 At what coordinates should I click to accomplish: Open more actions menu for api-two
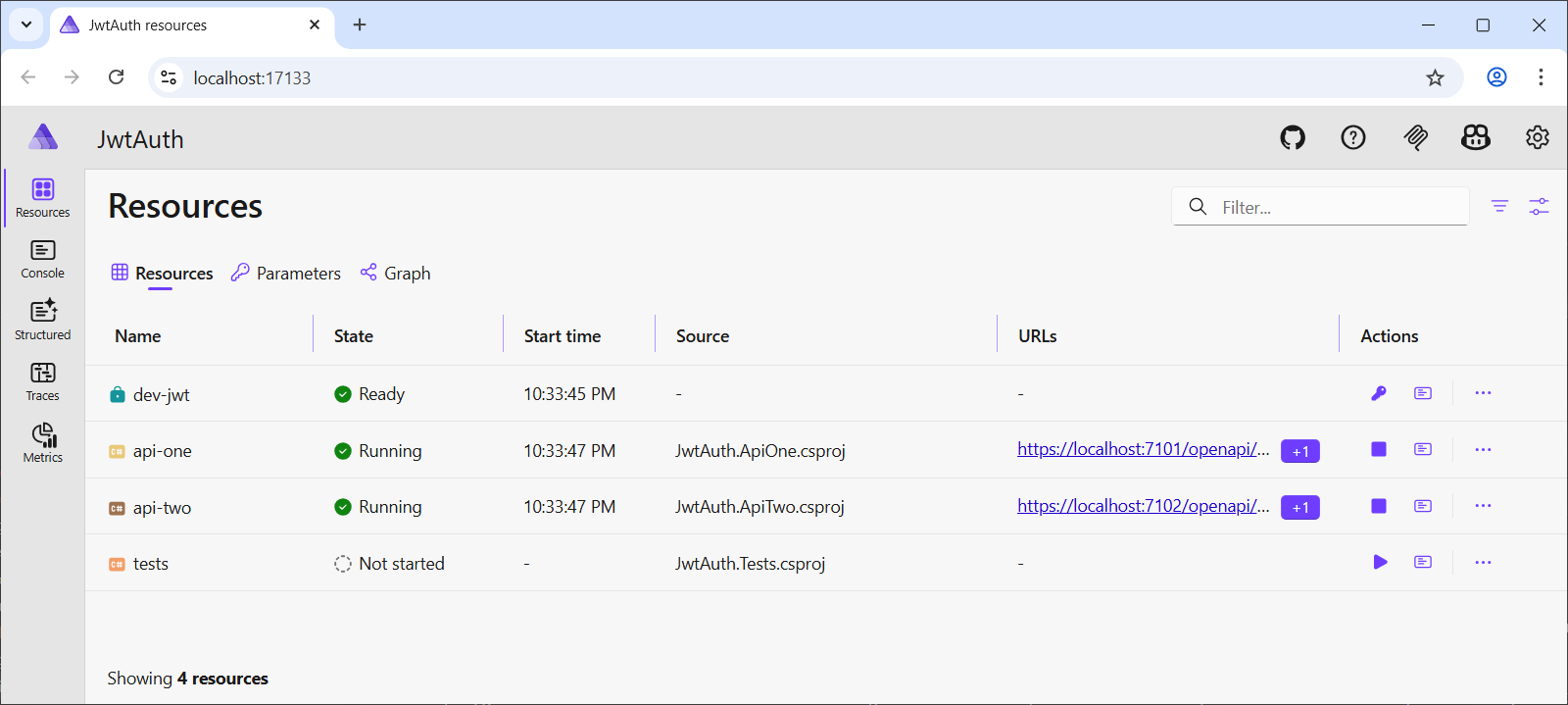(1483, 506)
